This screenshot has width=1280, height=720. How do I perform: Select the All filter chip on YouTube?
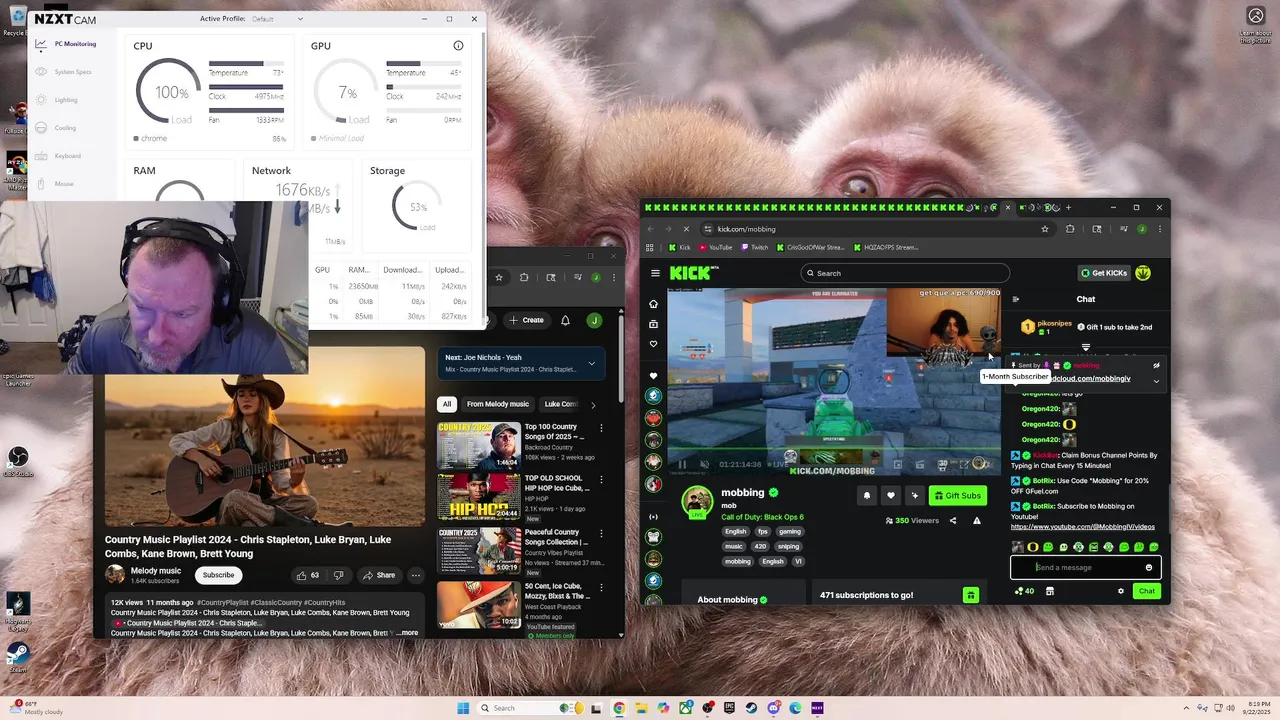coord(446,404)
